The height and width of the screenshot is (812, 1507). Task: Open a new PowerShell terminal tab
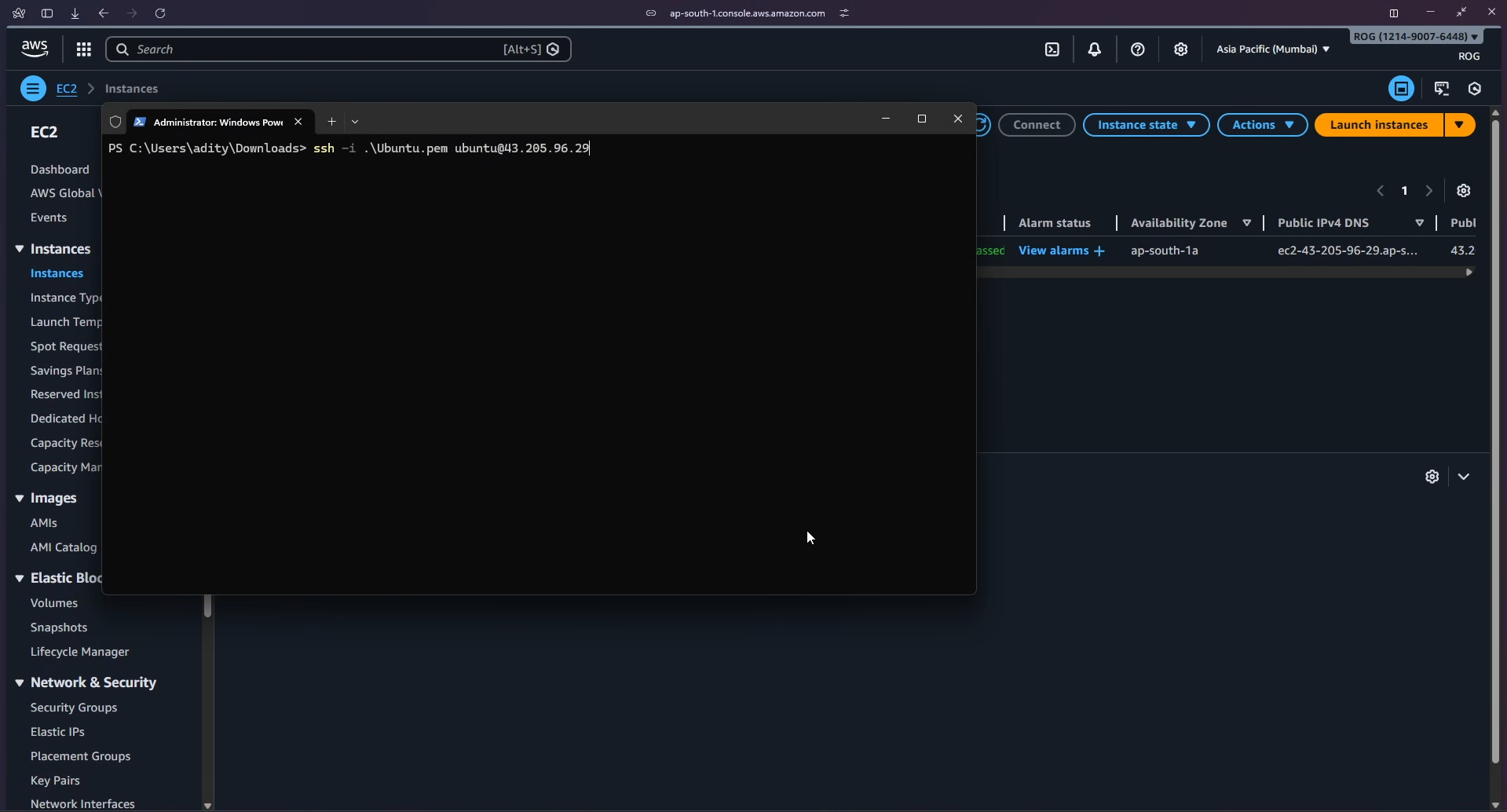coord(331,122)
